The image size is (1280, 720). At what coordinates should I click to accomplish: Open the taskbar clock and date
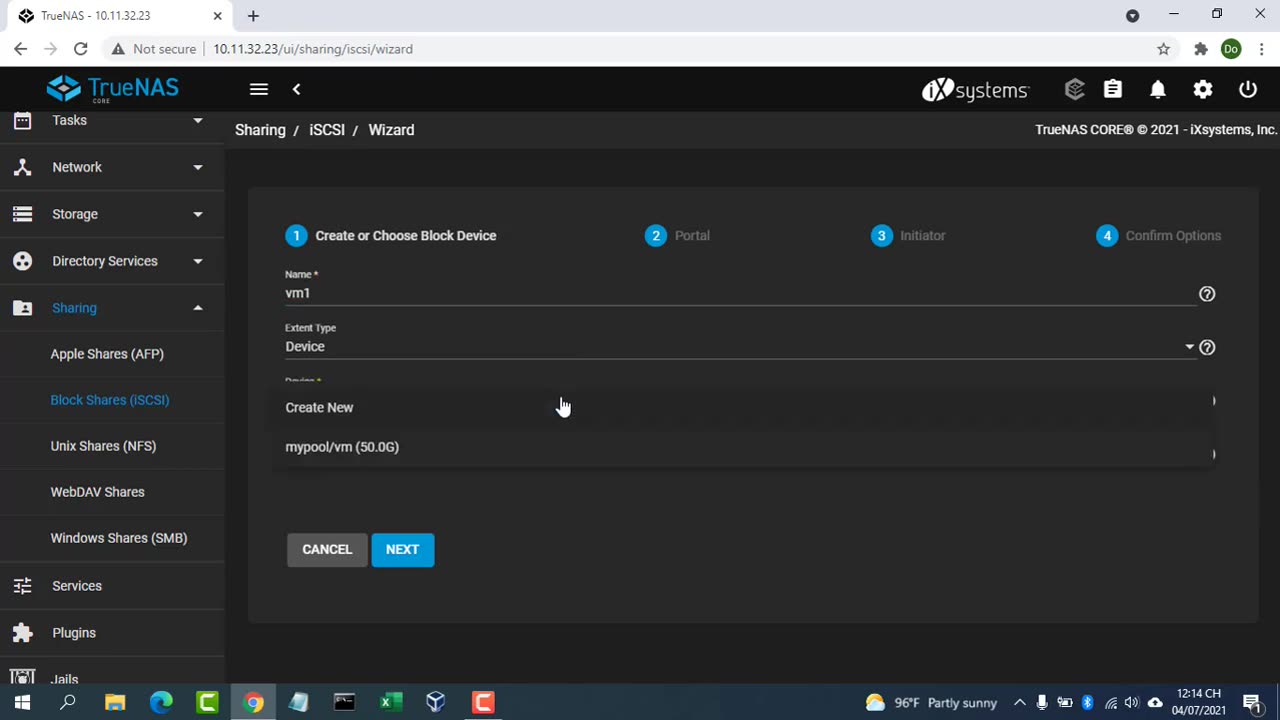tap(1200, 702)
